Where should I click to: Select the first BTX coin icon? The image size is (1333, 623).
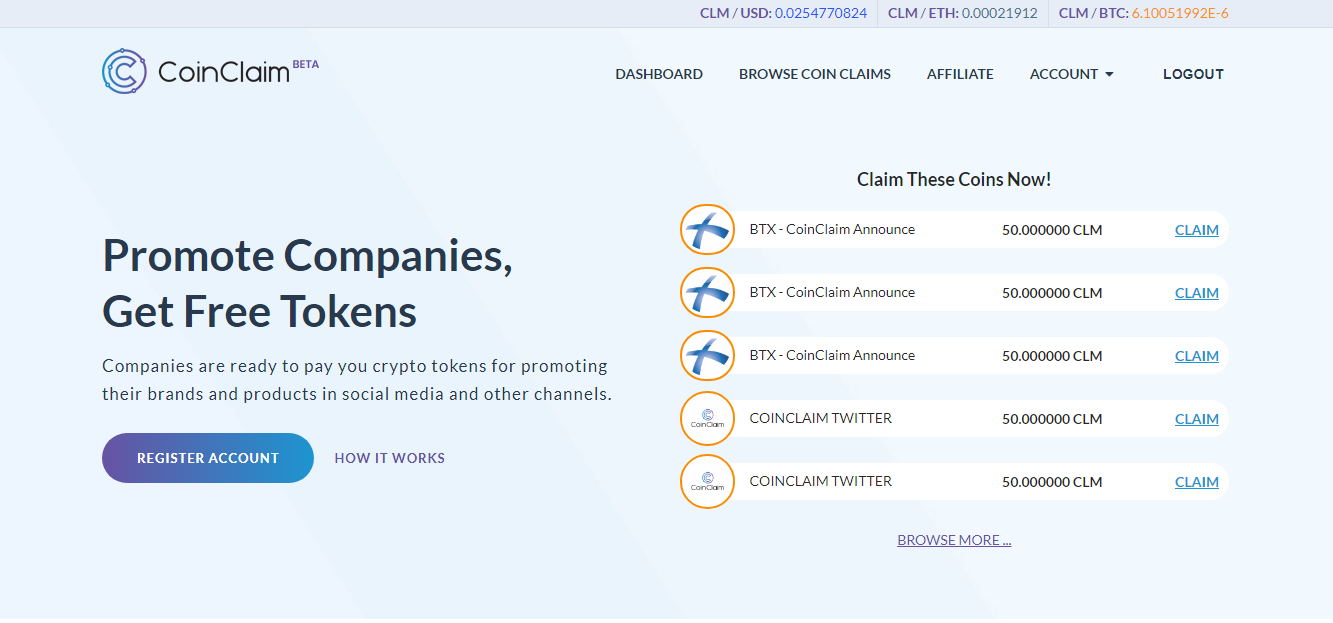coord(707,229)
